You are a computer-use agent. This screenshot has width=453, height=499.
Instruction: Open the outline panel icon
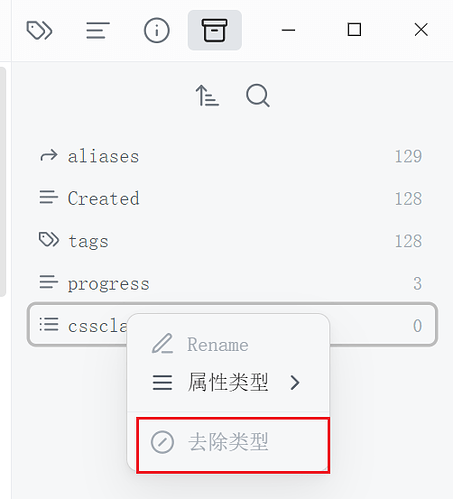point(98,30)
